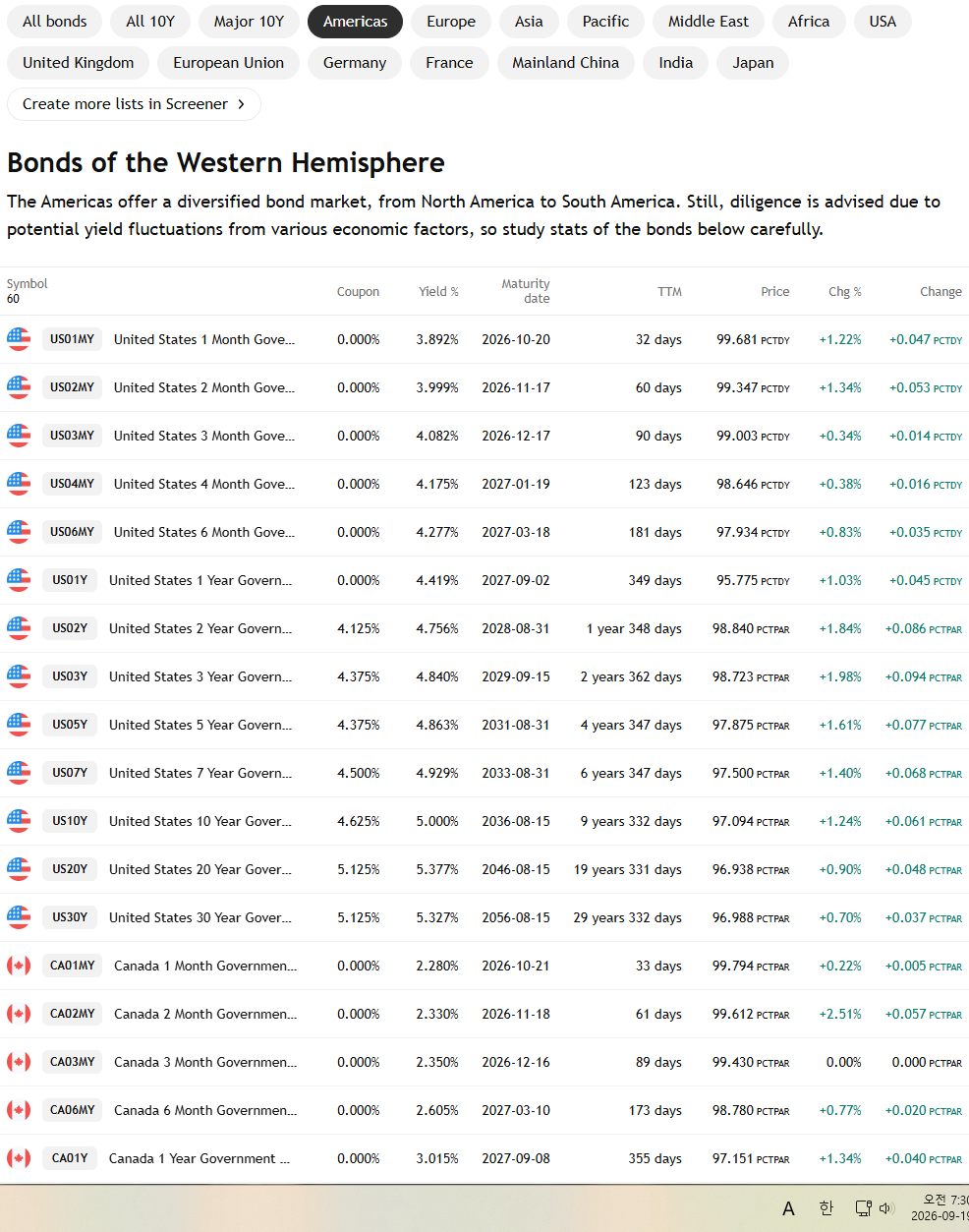The height and width of the screenshot is (1232, 969).
Task: Expand Create more lists in Screener
Action: 134,104
